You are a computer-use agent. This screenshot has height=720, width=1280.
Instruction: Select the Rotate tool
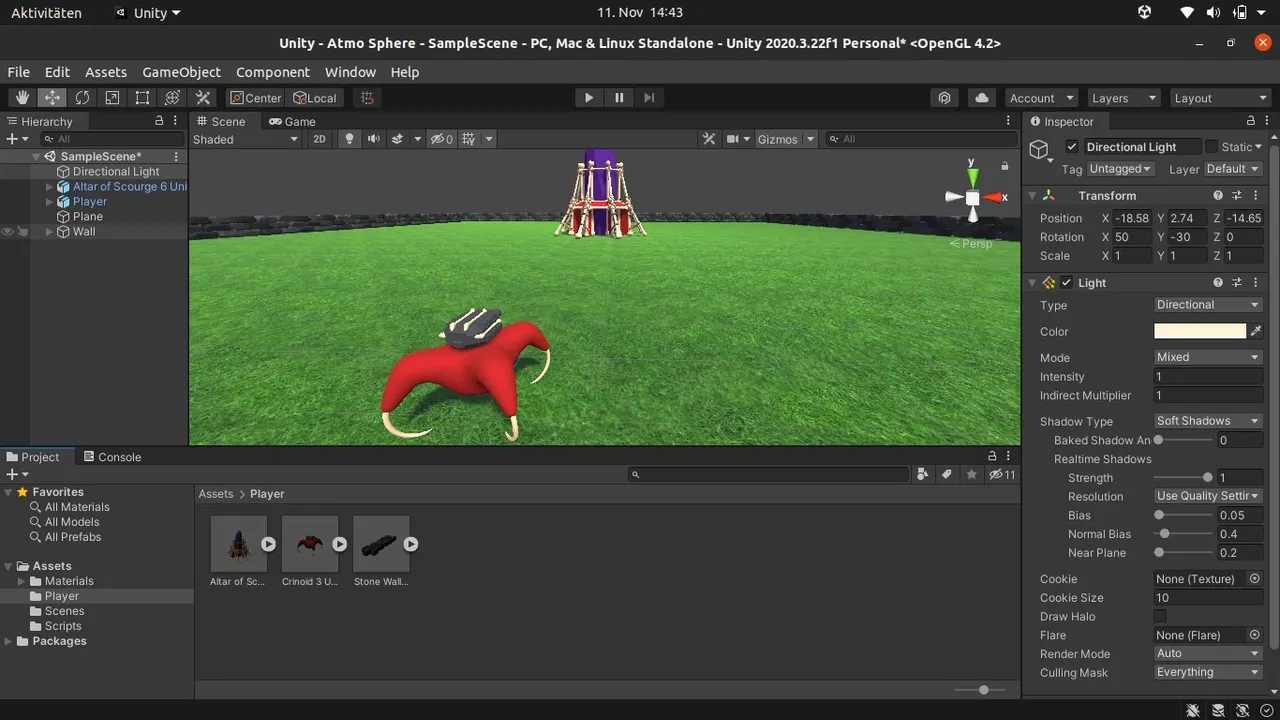tap(82, 98)
